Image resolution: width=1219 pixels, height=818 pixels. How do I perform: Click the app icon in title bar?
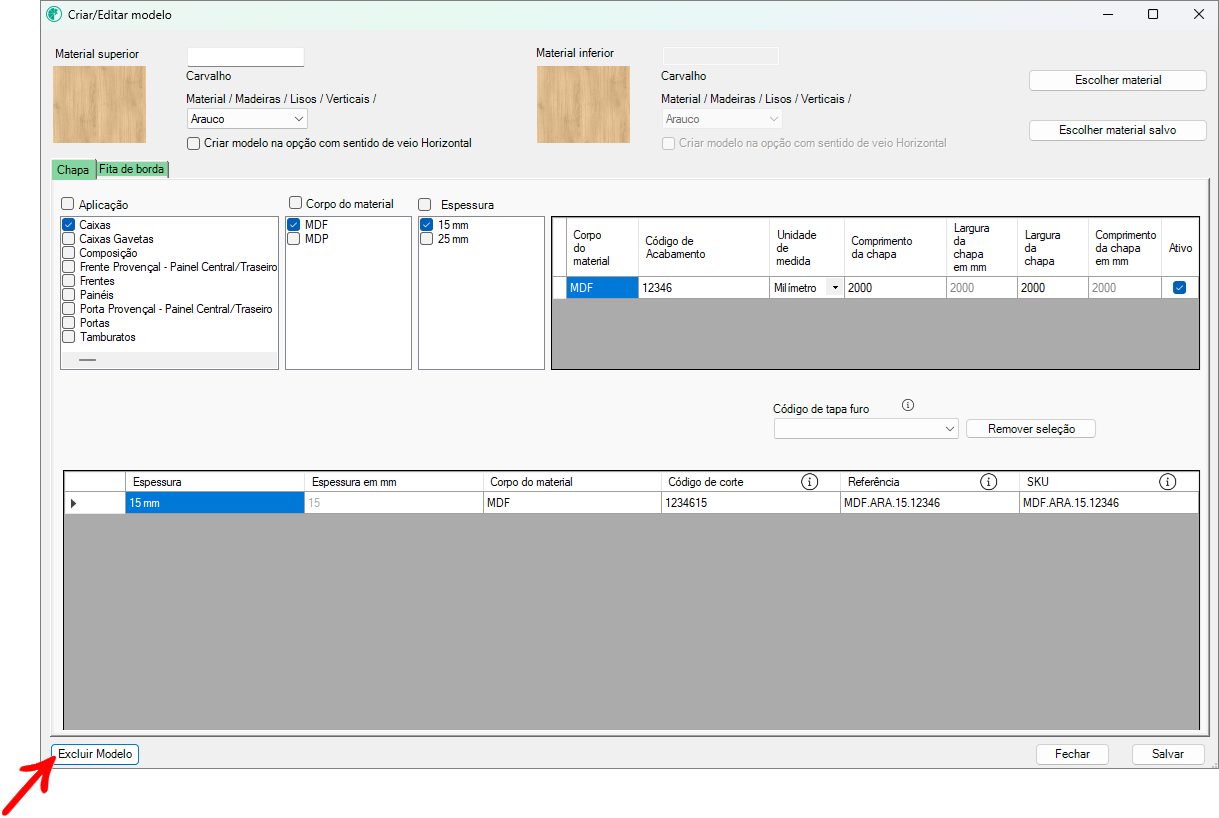pos(54,15)
